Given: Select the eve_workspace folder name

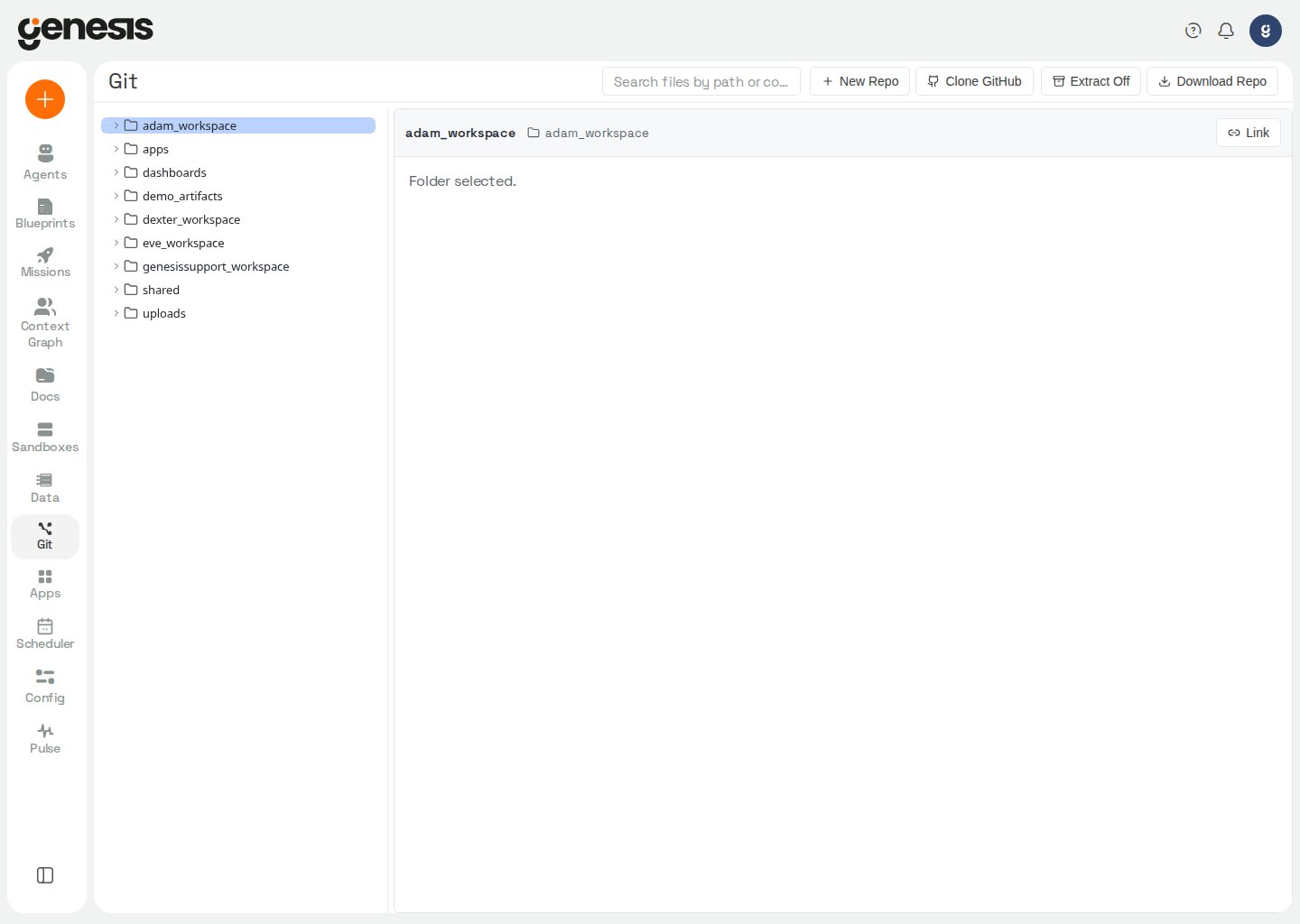Looking at the screenshot, I should (183, 243).
